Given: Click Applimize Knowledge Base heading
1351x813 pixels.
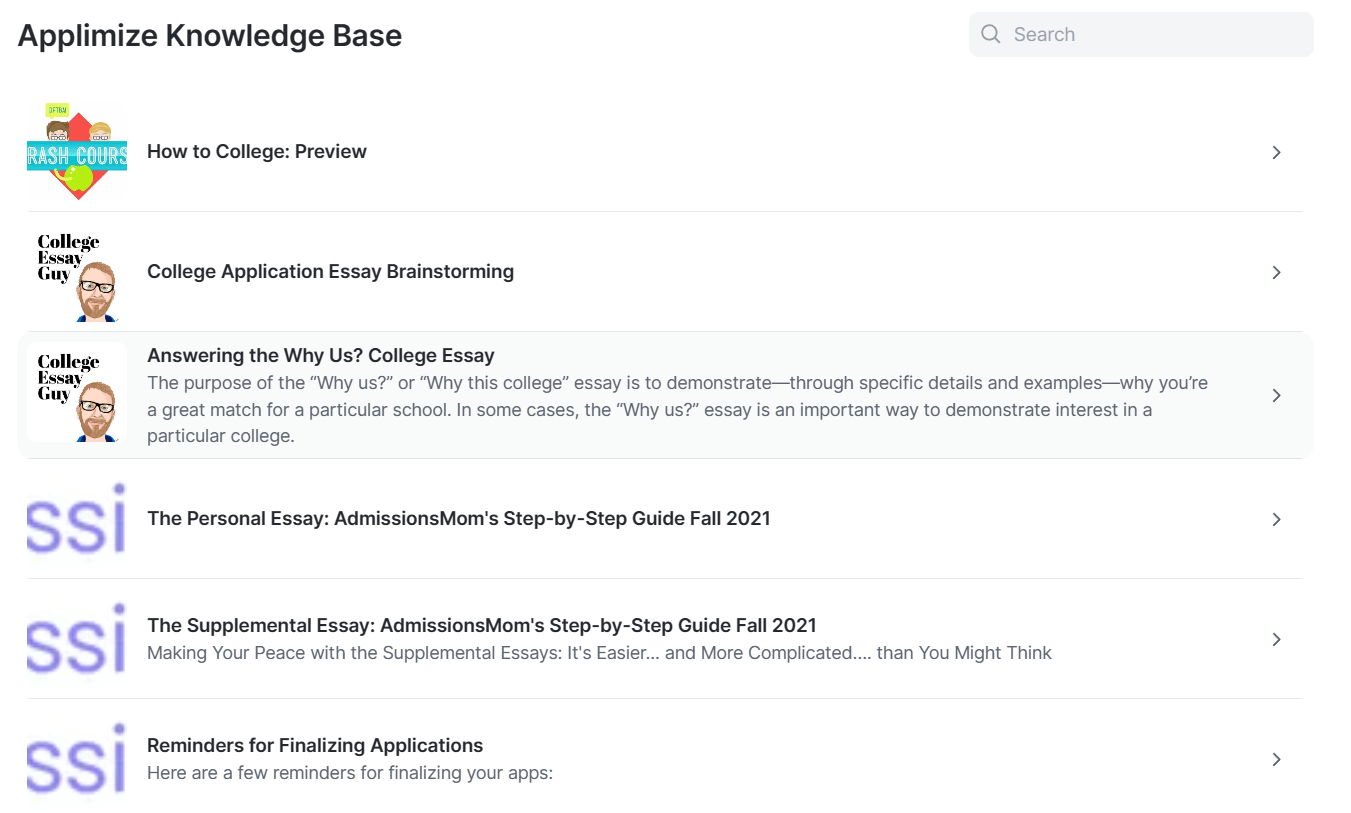Looking at the screenshot, I should click(210, 35).
